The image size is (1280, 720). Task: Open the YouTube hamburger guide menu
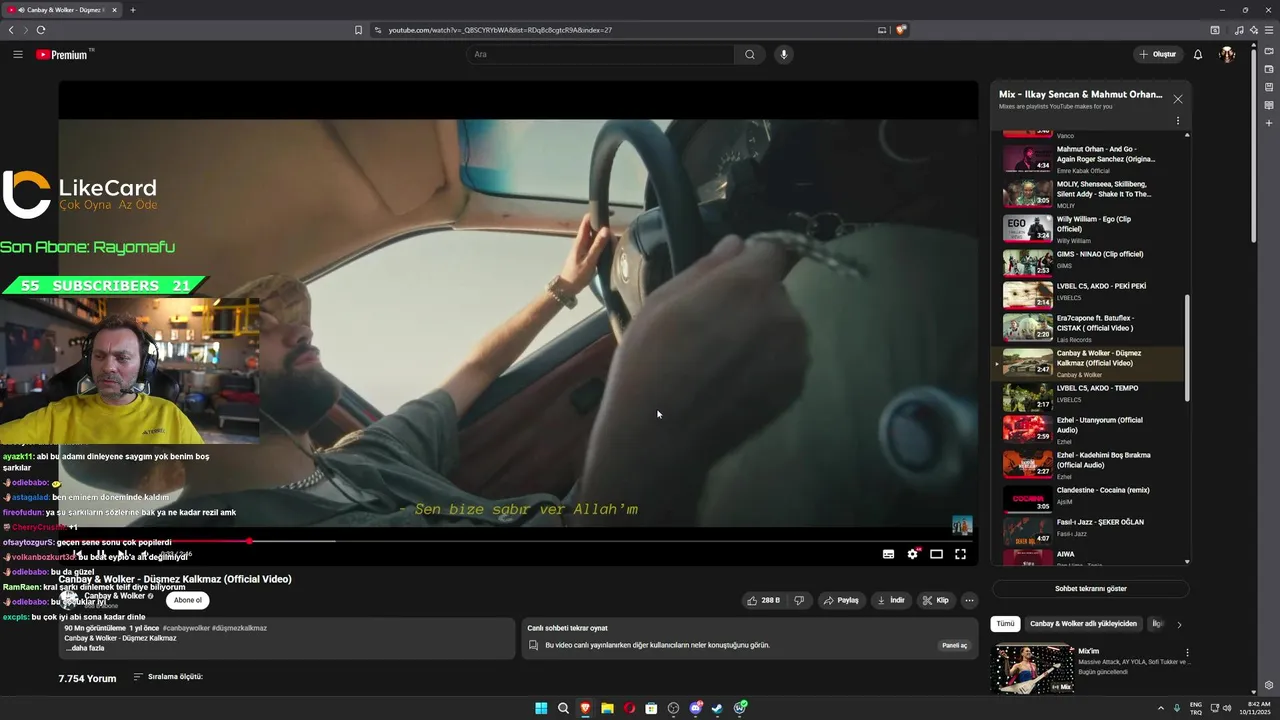[18, 54]
